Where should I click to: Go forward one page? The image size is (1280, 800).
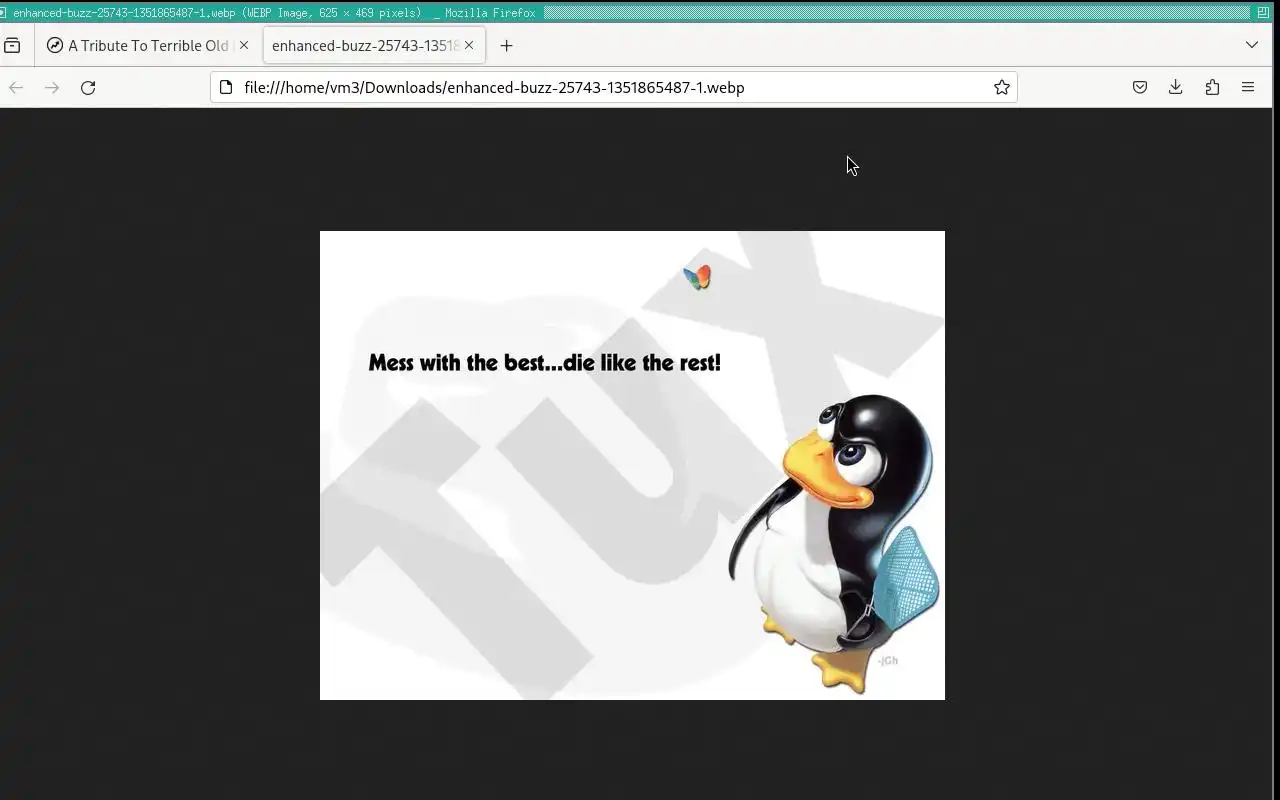(52, 88)
